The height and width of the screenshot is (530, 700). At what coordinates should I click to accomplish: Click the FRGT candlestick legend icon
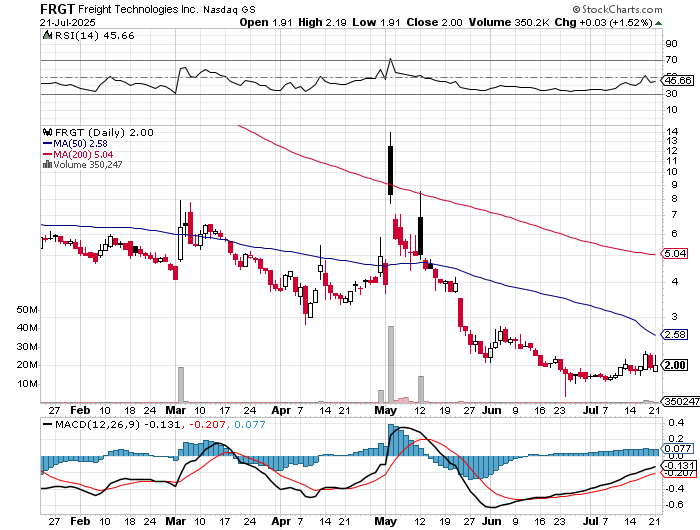47,132
